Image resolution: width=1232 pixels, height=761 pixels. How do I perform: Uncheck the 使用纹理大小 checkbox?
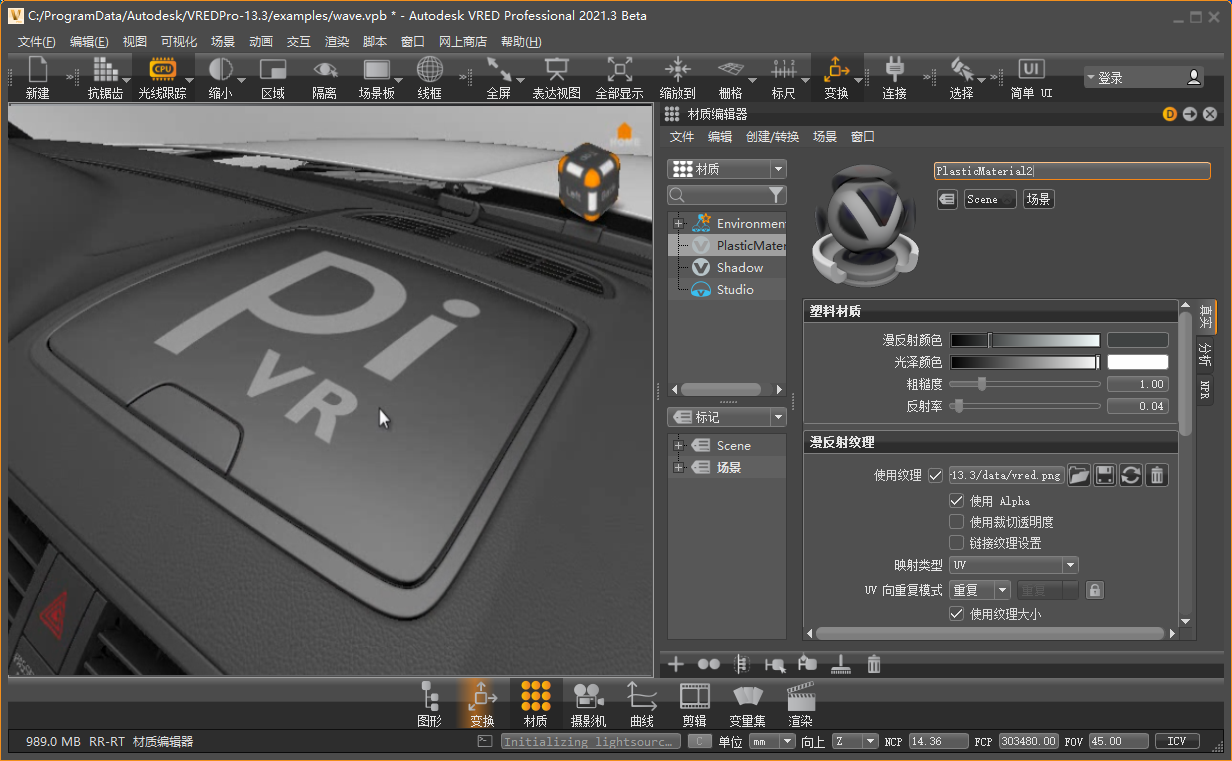(956, 614)
